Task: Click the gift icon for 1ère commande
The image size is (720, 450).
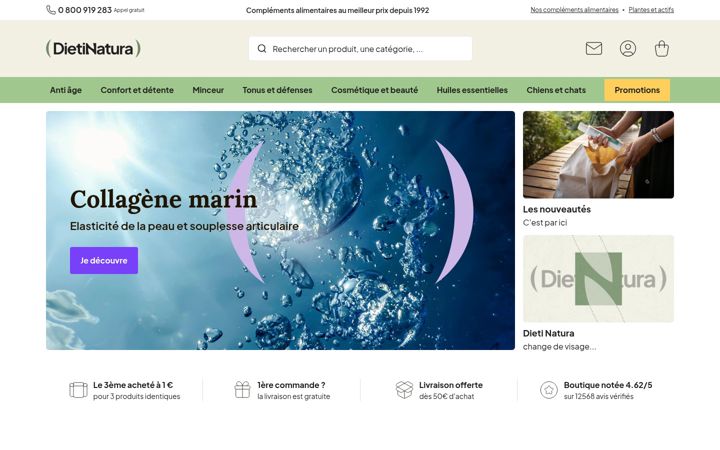Action: point(242,390)
